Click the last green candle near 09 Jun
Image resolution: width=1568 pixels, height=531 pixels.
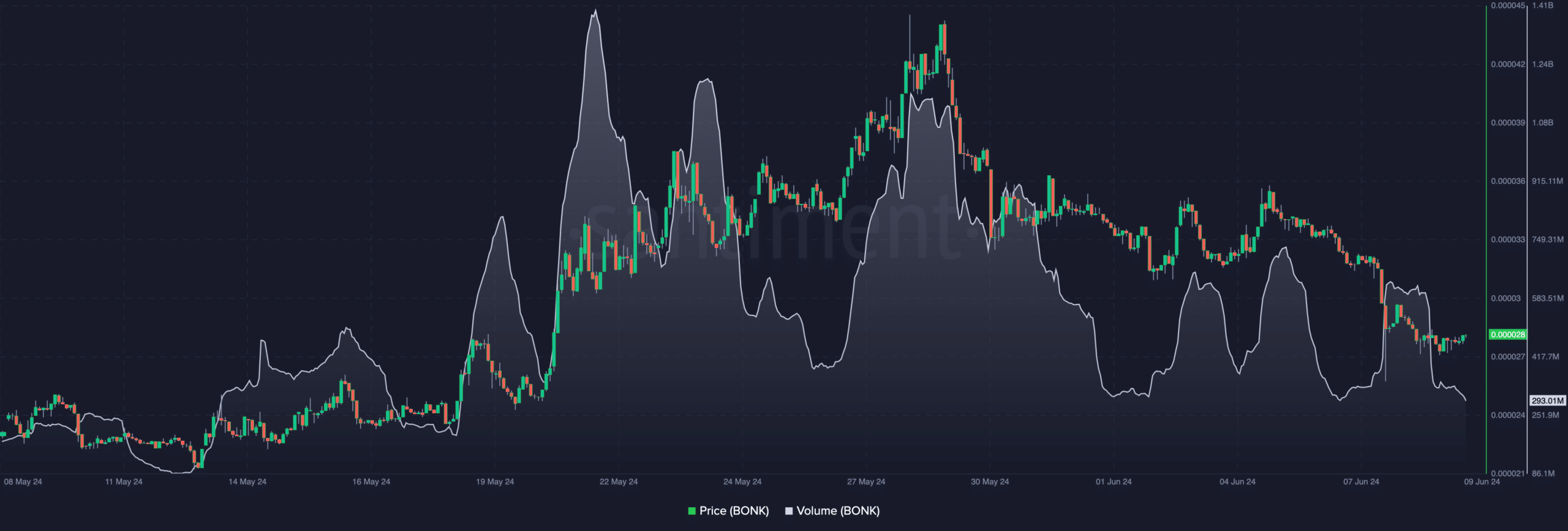point(1464,337)
